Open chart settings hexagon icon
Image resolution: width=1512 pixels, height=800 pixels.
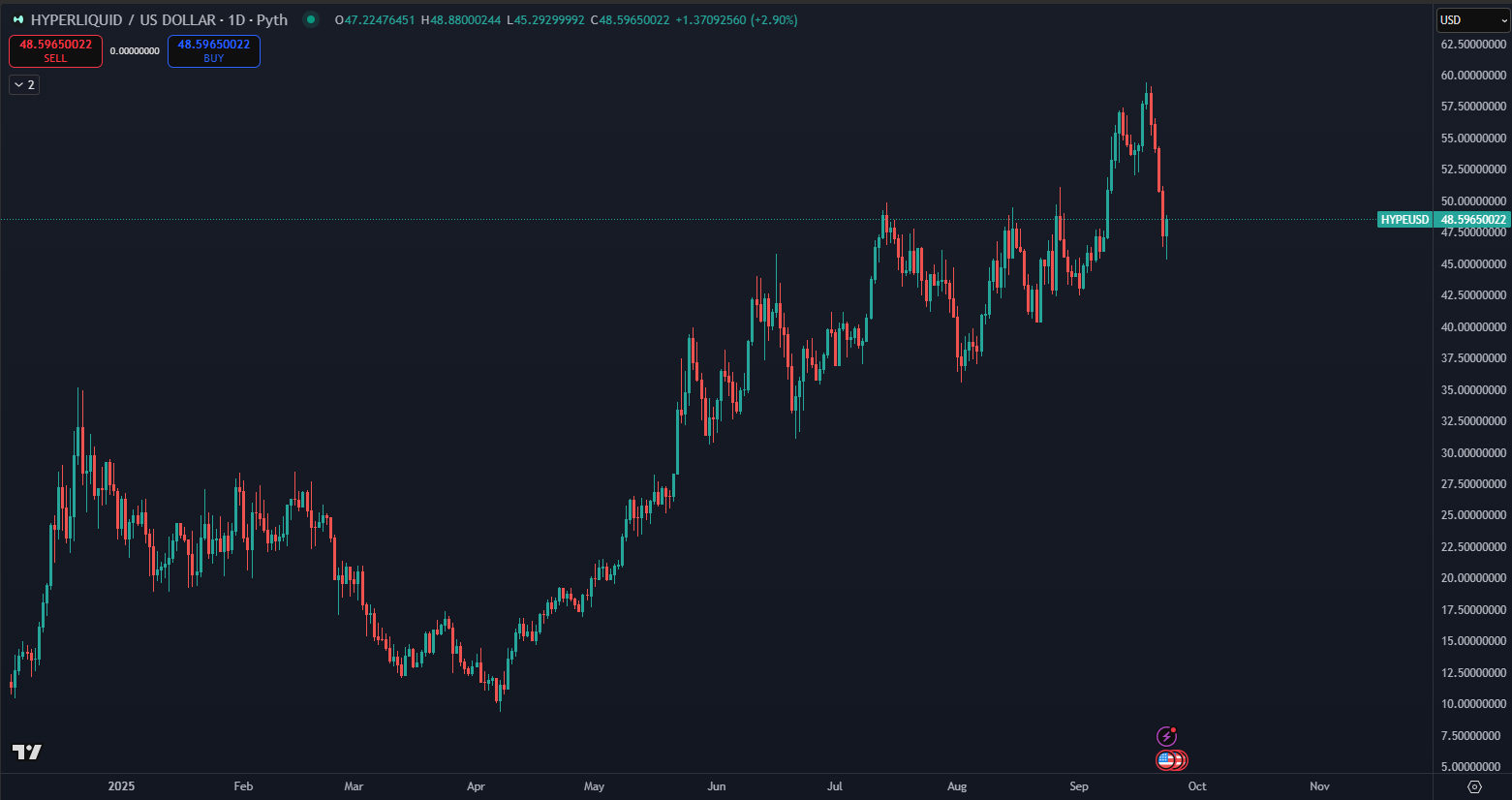pyautogui.click(x=1474, y=786)
